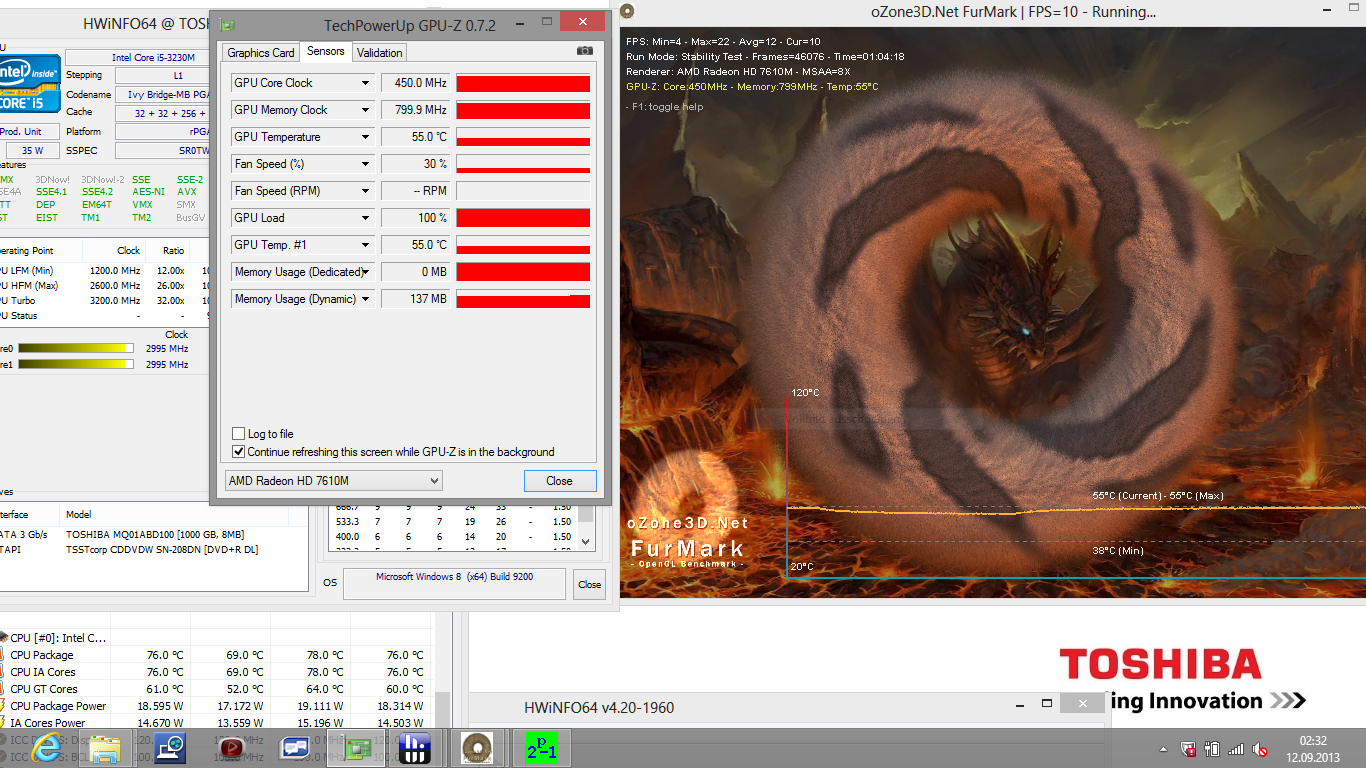The height and width of the screenshot is (768, 1366).
Task: Enable the Log to file checkbox
Action: [x=238, y=434]
